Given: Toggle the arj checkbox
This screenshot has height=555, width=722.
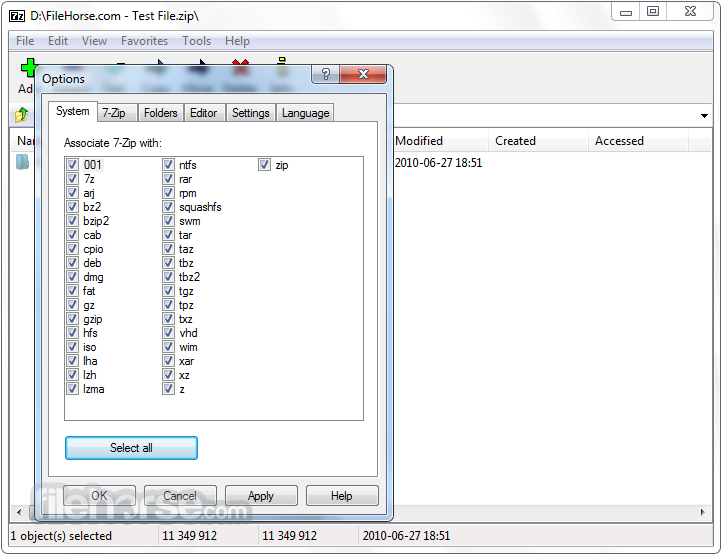Looking at the screenshot, I should click(73, 193).
